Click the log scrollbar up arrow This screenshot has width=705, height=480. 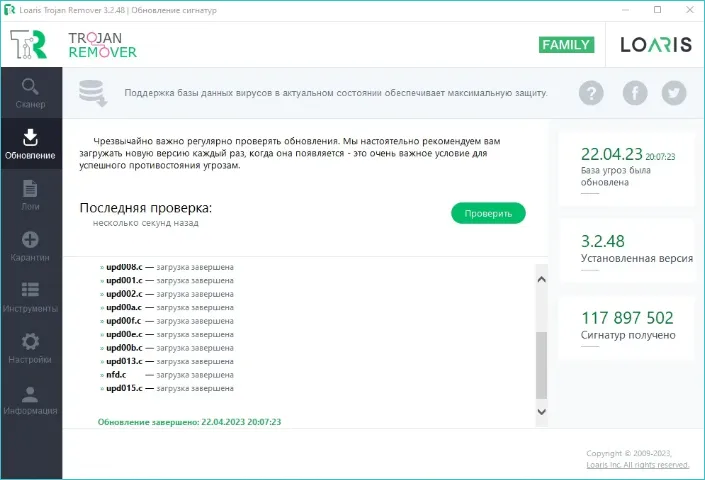pyautogui.click(x=542, y=279)
